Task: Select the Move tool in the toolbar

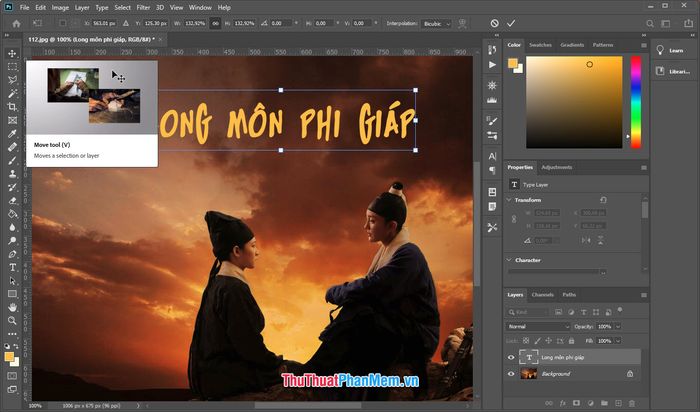Action: coord(12,54)
